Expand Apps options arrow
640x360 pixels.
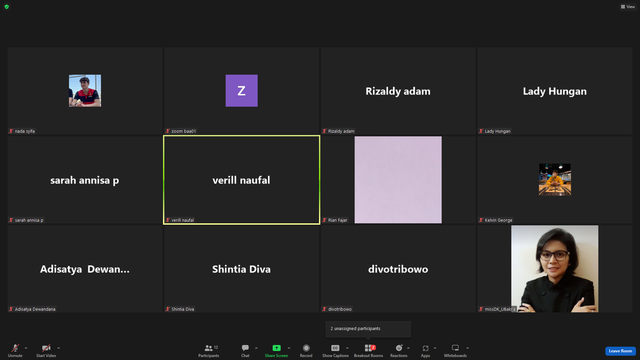[435, 348]
